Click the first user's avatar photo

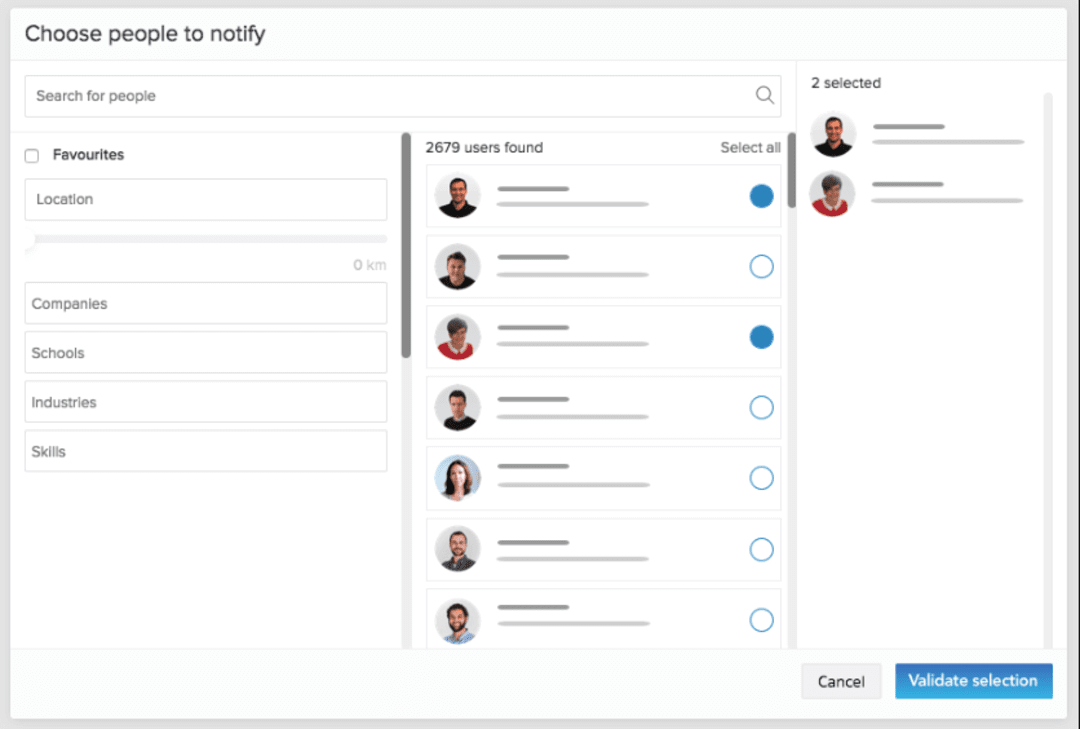click(457, 196)
